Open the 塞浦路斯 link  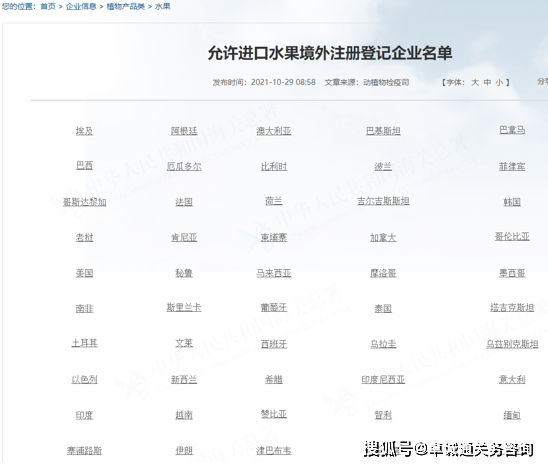click(84, 451)
